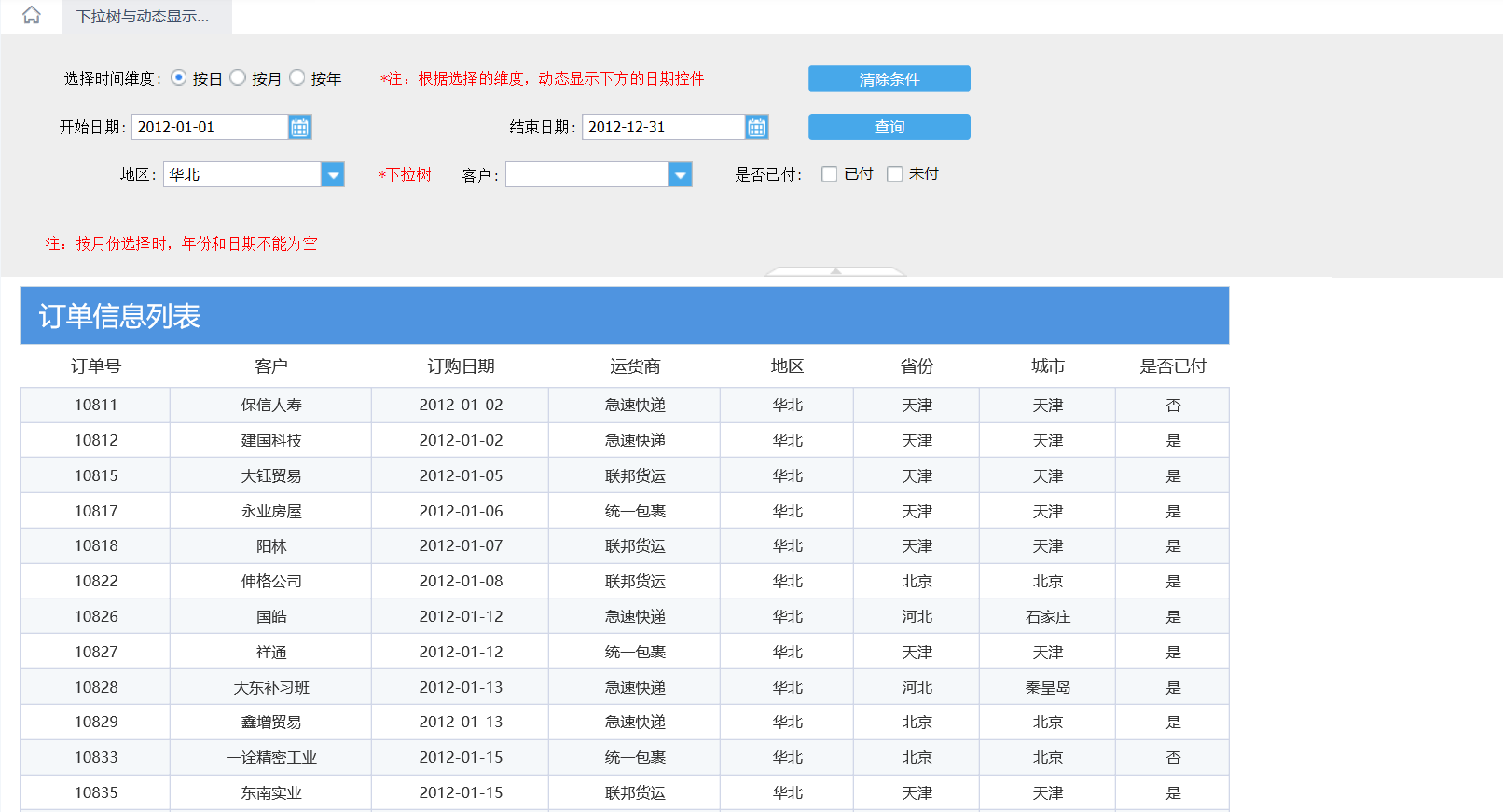Click the 省份 column header
The height and width of the screenshot is (812, 1503).
(x=917, y=366)
